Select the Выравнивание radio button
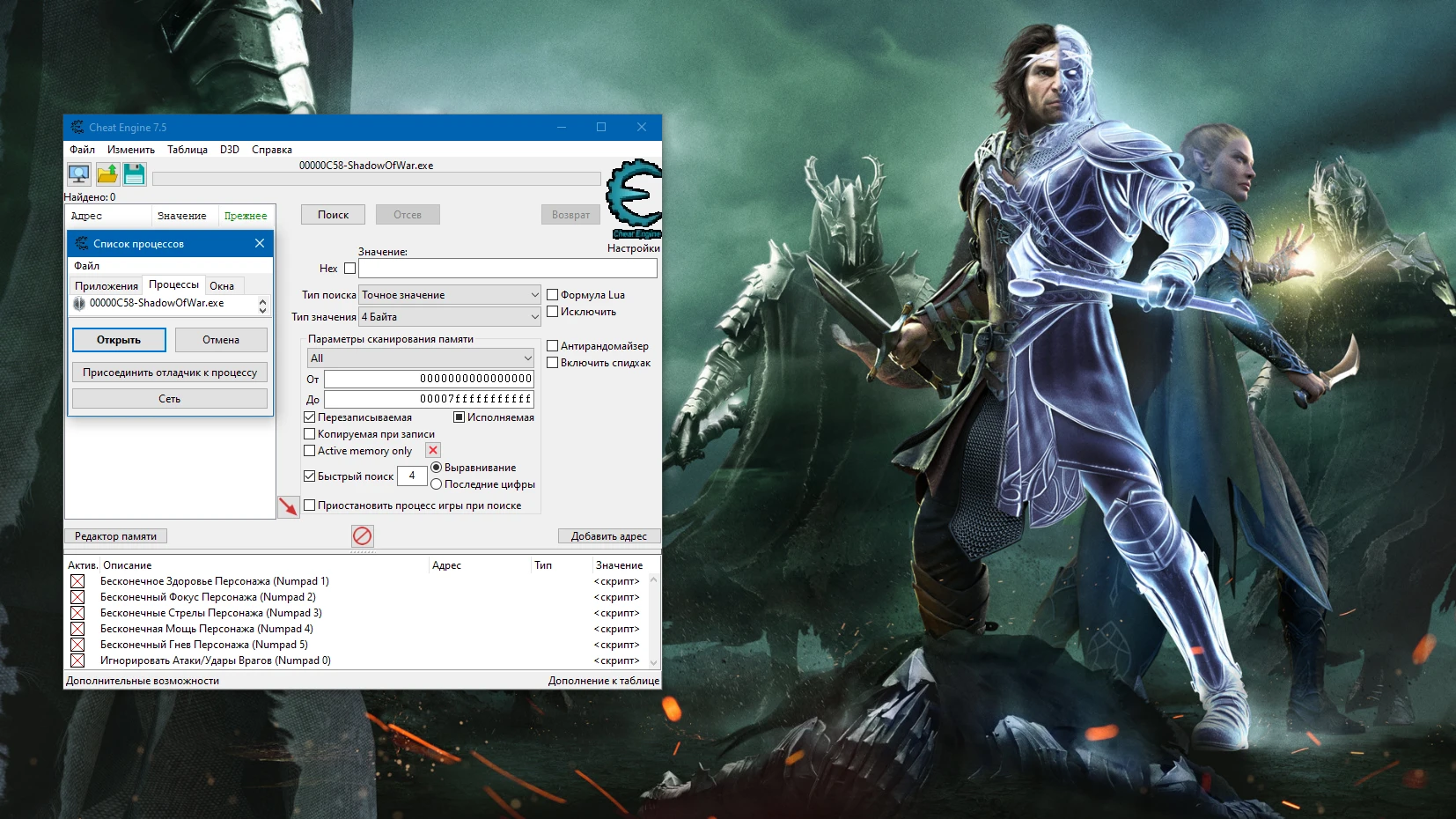1456x819 pixels. pyautogui.click(x=437, y=468)
